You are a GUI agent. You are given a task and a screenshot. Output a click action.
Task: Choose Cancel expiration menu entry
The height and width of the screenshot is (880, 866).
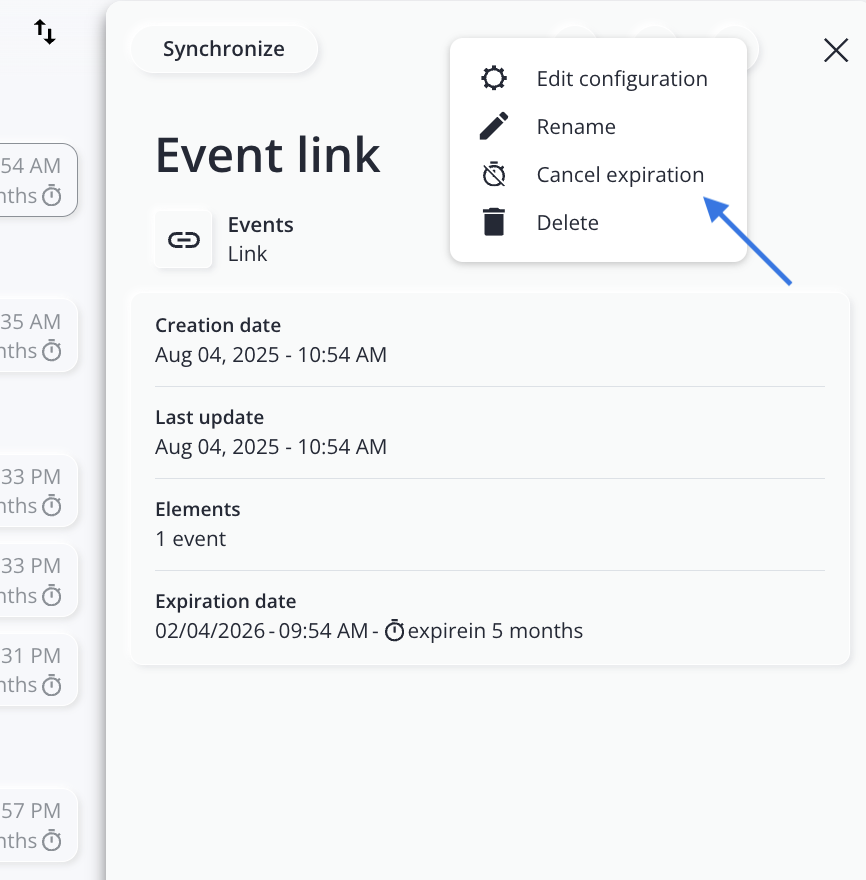click(x=620, y=175)
